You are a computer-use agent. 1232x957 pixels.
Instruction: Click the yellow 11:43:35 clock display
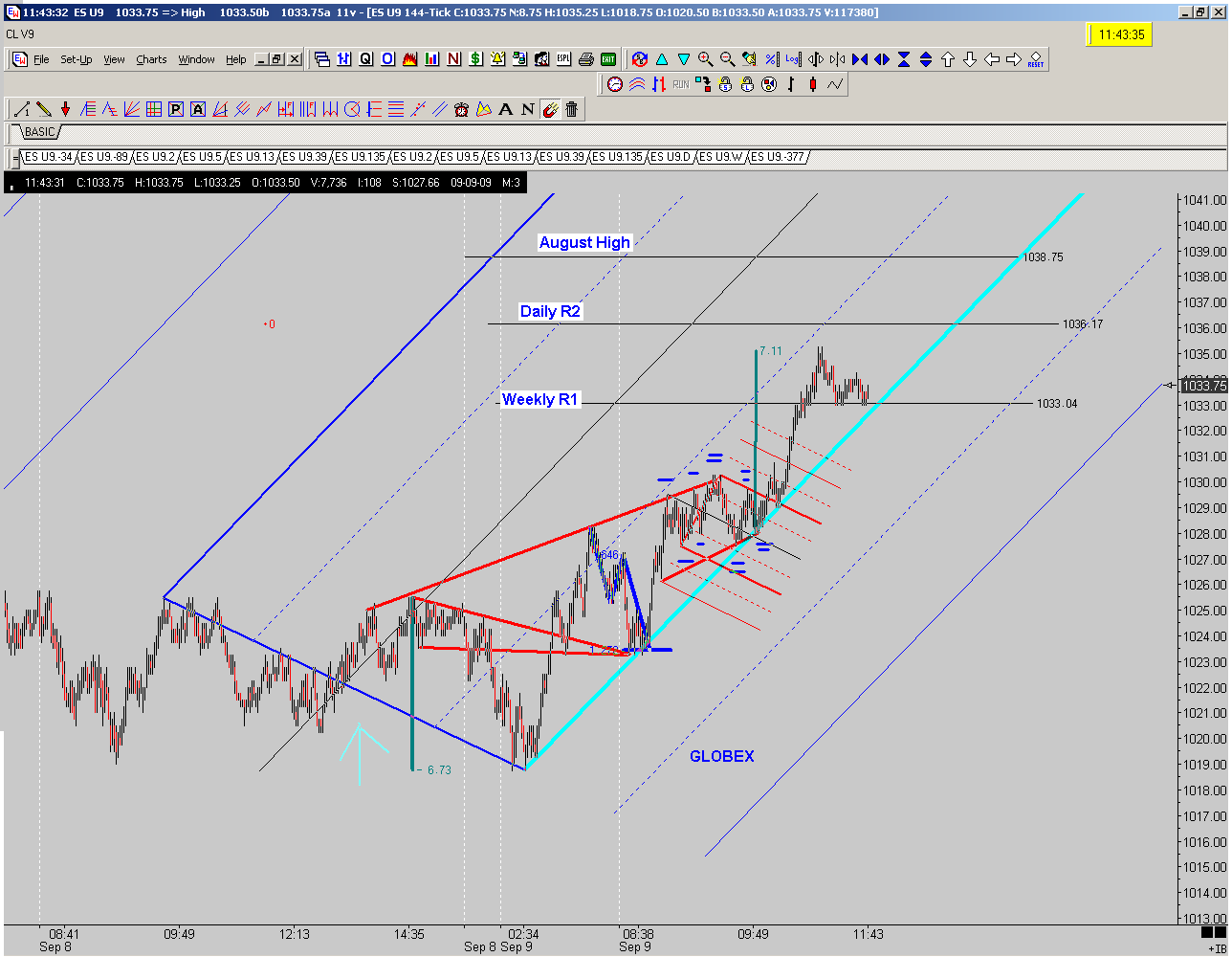(x=1121, y=34)
